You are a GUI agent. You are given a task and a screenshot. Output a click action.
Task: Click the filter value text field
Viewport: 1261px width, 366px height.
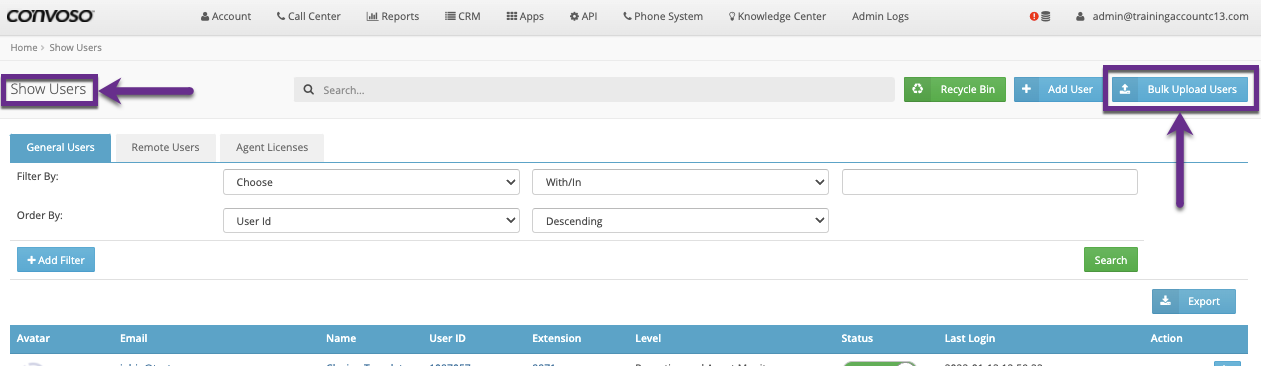[990, 182]
